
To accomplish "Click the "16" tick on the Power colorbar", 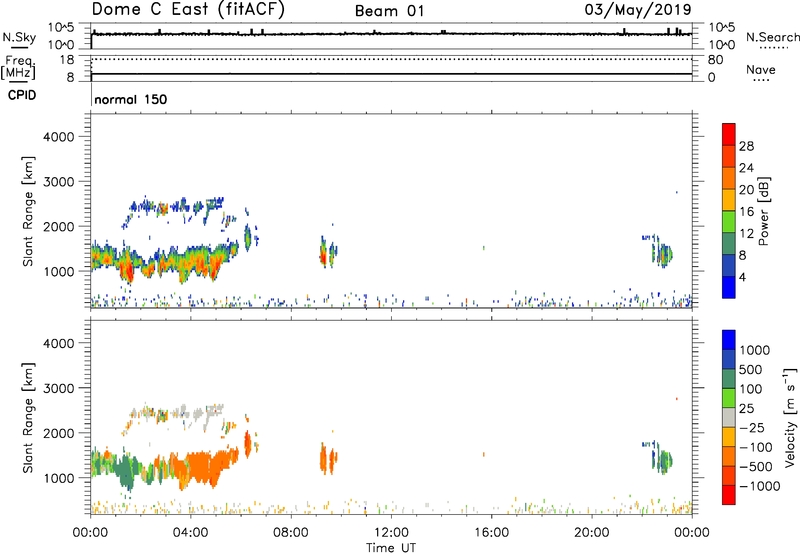I will pyautogui.click(x=746, y=212).
